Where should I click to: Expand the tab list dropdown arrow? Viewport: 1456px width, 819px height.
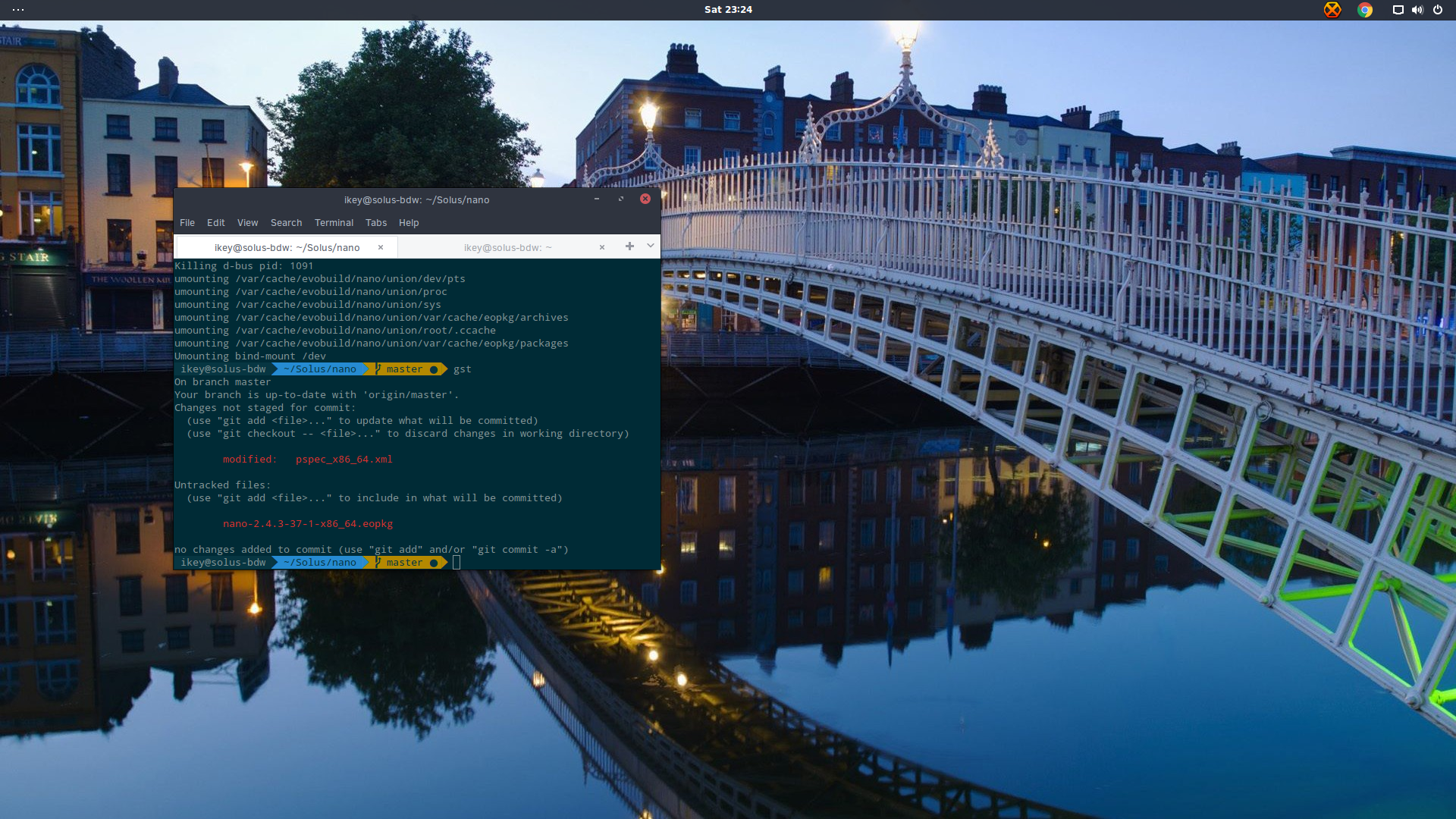pyautogui.click(x=651, y=246)
